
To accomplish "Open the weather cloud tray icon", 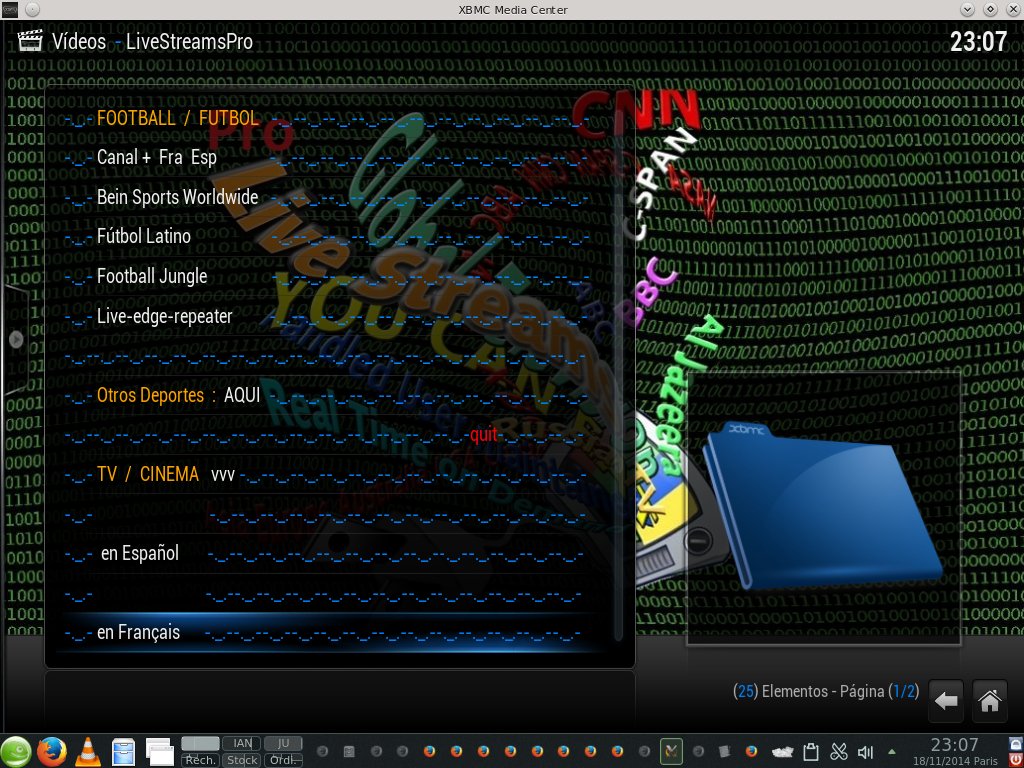I will pyautogui.click(x=782, y=752).
